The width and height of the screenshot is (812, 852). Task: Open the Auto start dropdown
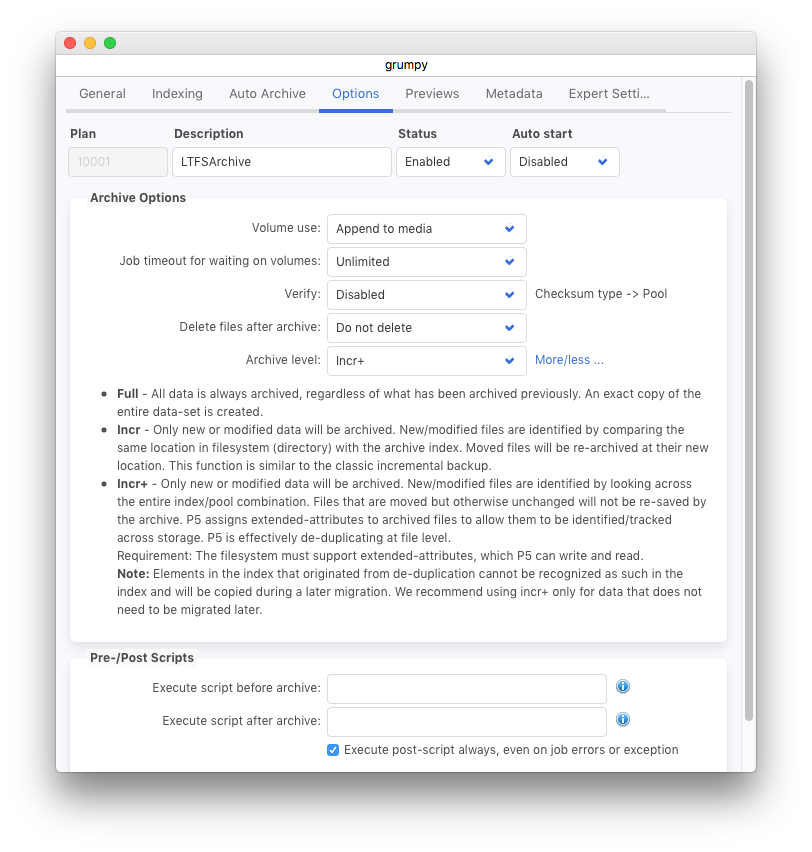click(x=564, y=162)
